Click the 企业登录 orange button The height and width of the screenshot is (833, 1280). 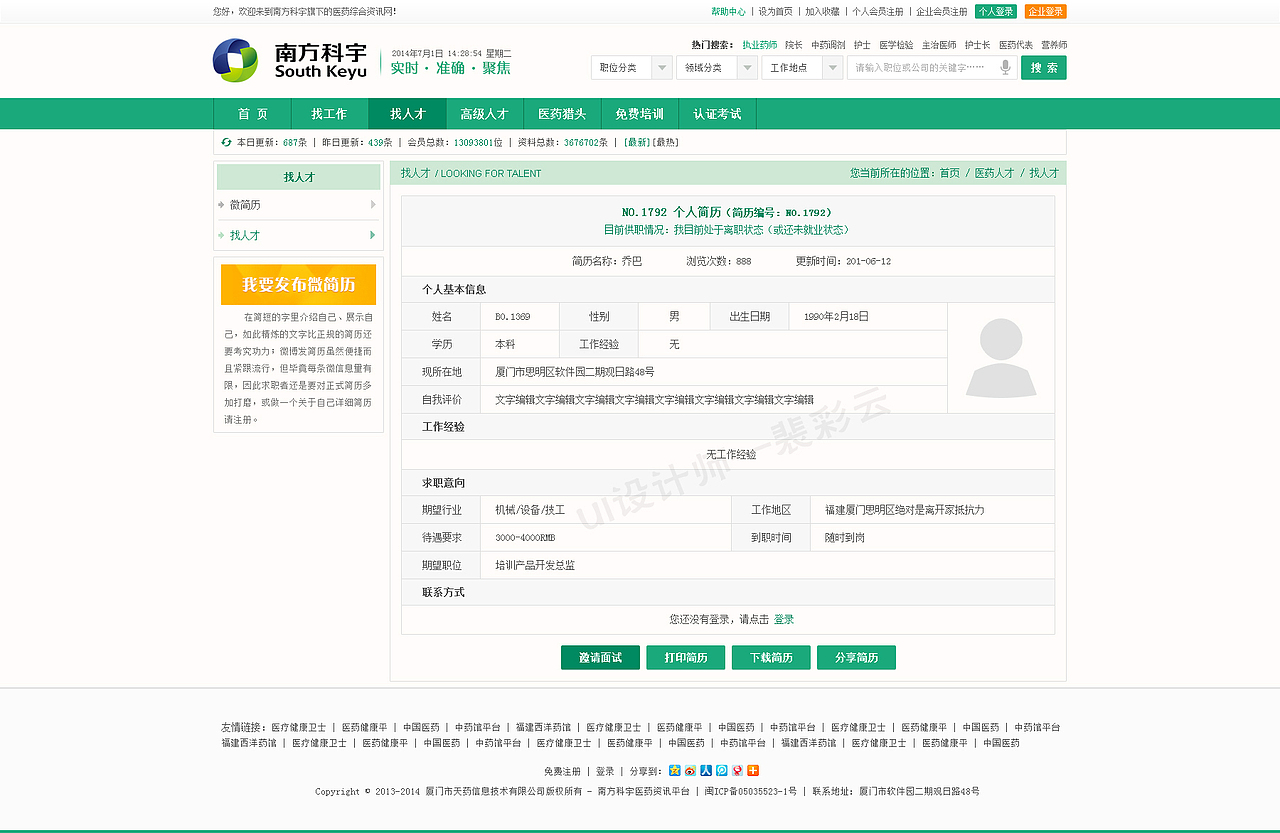pos(1045,11)
